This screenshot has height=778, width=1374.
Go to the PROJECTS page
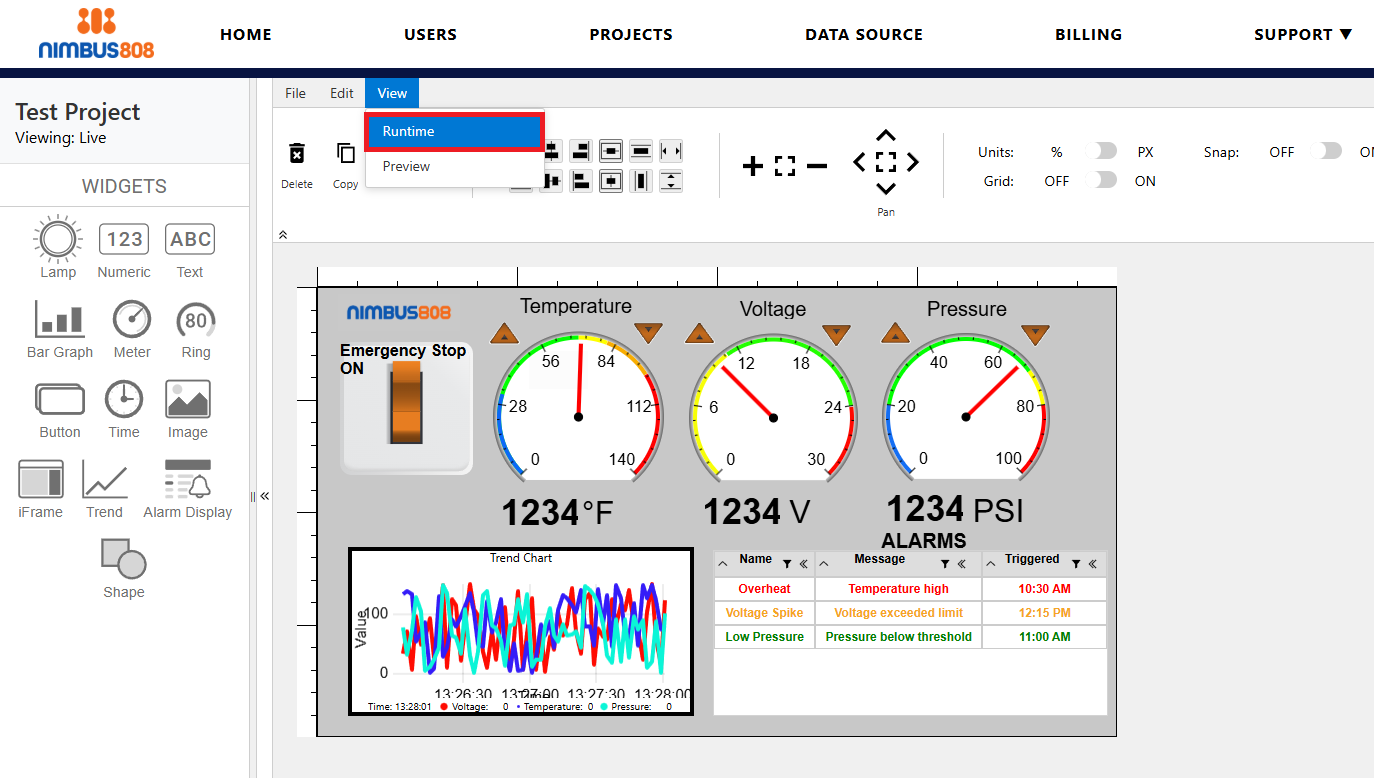[631, 34]
